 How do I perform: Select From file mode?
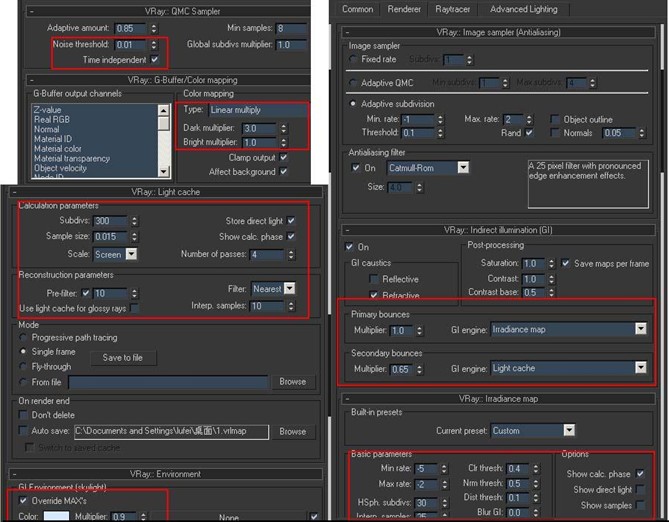pos(23,382)
